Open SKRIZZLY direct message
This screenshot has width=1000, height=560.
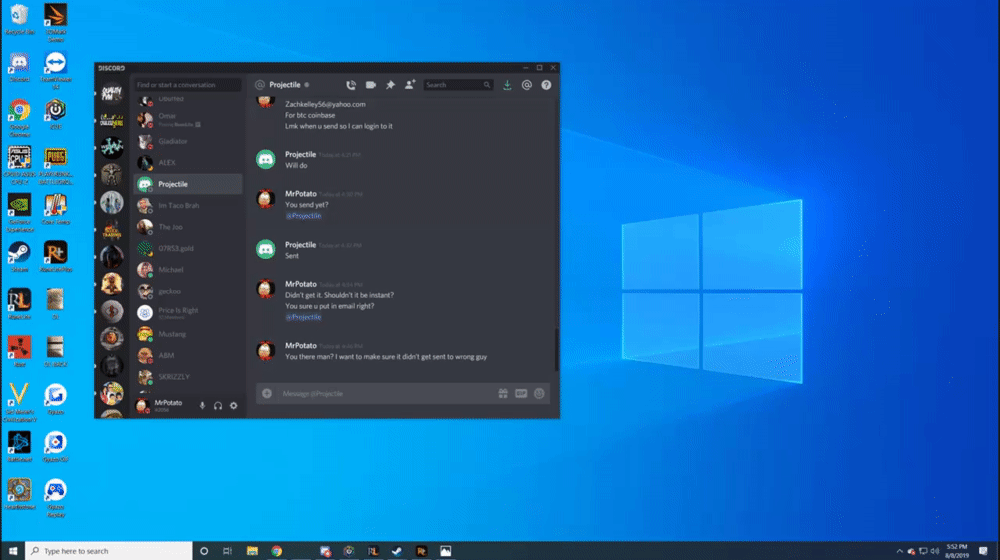(x=188, y=377)
